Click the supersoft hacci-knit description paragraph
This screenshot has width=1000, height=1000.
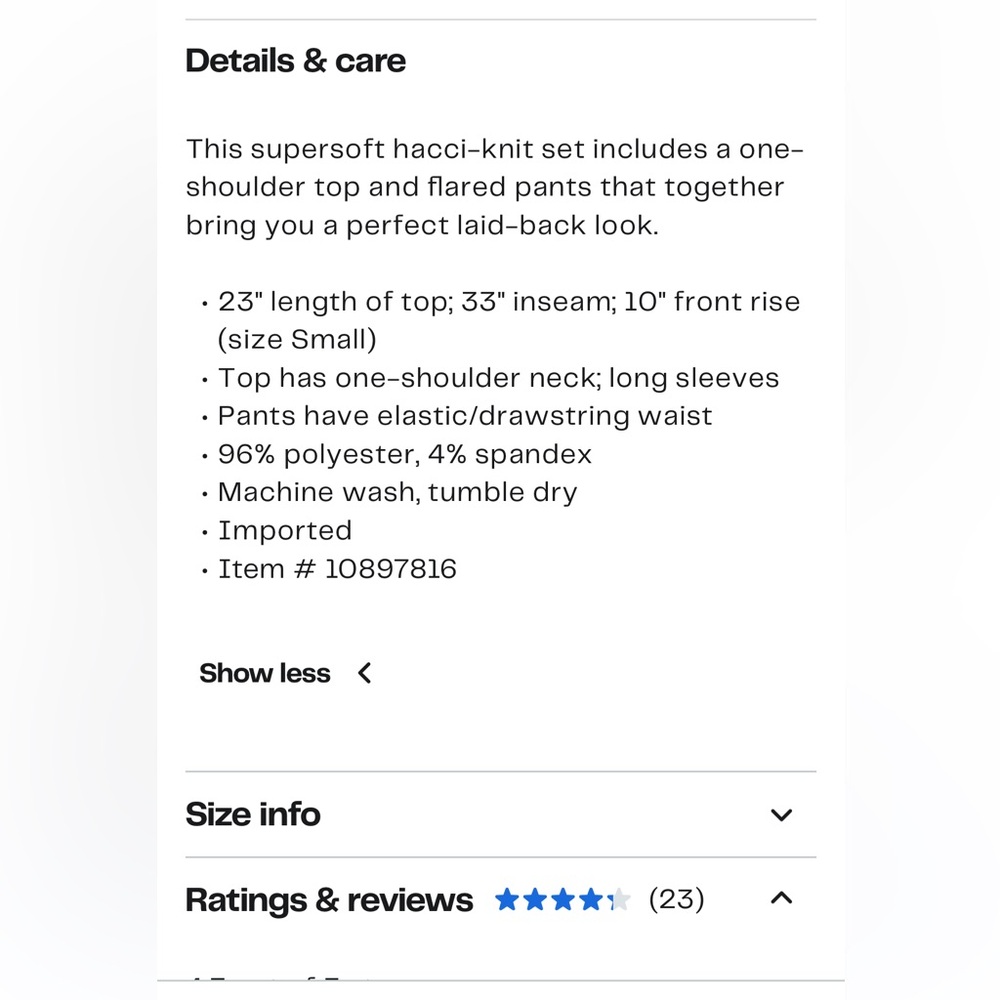(x=495, y=187)
